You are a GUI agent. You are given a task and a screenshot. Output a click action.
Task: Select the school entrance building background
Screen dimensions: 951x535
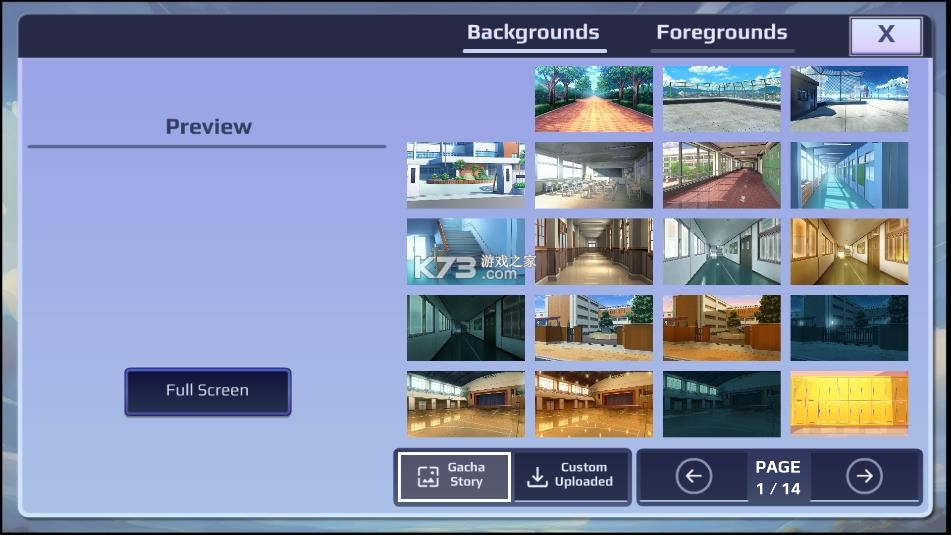pyautogui.click(x=465, y=175)
